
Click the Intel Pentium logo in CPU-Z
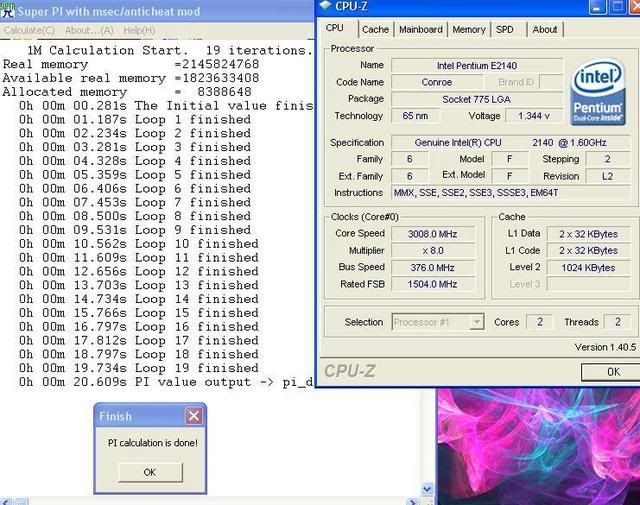pos(598,92)
